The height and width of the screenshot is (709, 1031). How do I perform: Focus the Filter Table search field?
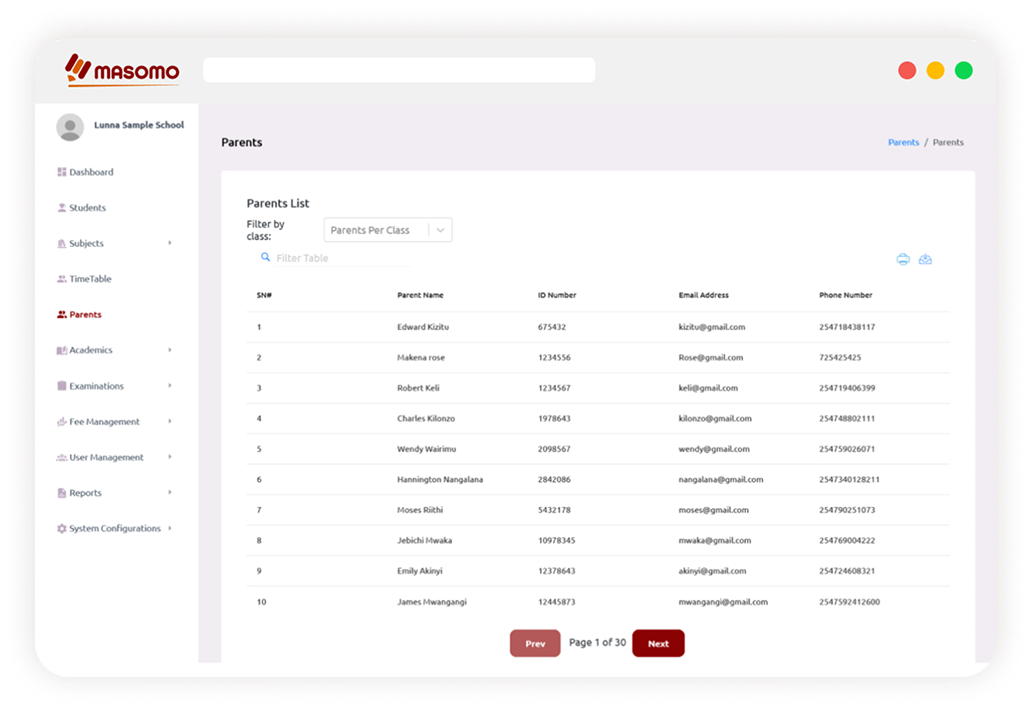pyautogui.click(x=340, y=258)
